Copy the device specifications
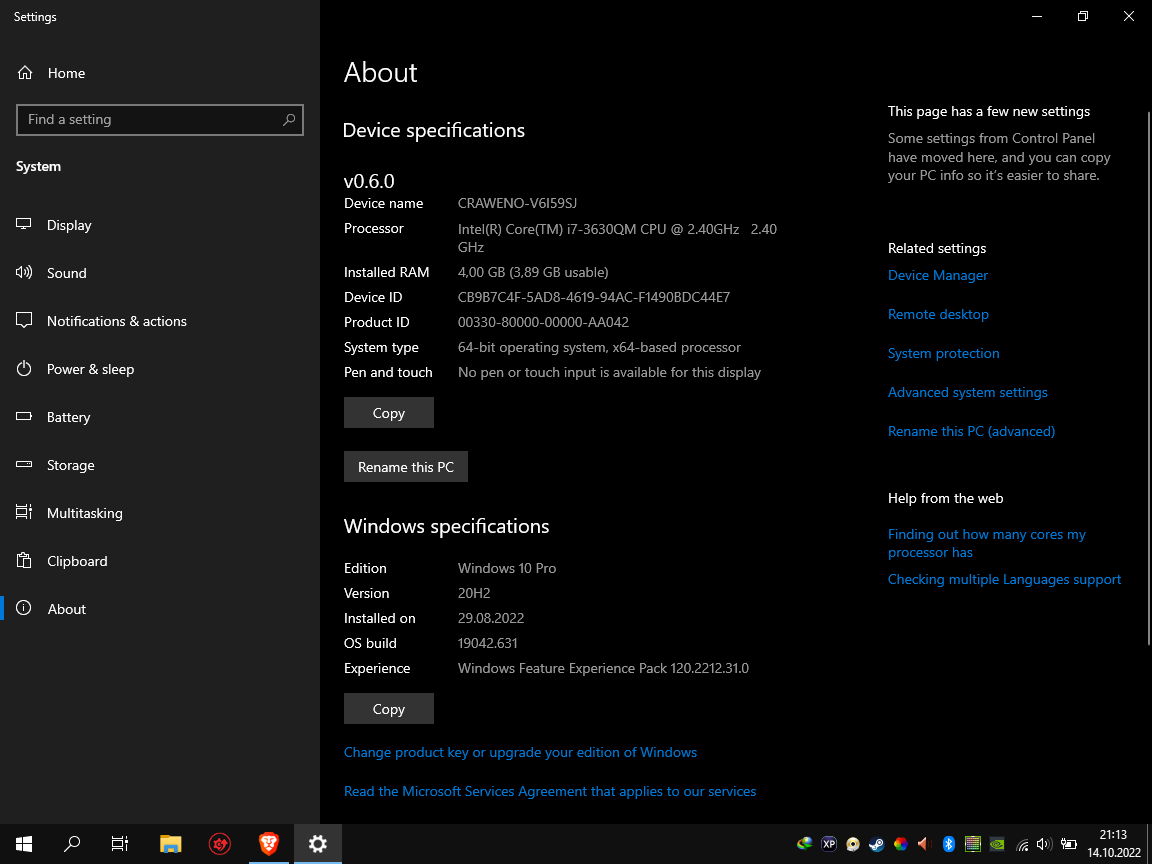Image resolution: width=1152 pixels, height=864 pixels. [389, 413]
